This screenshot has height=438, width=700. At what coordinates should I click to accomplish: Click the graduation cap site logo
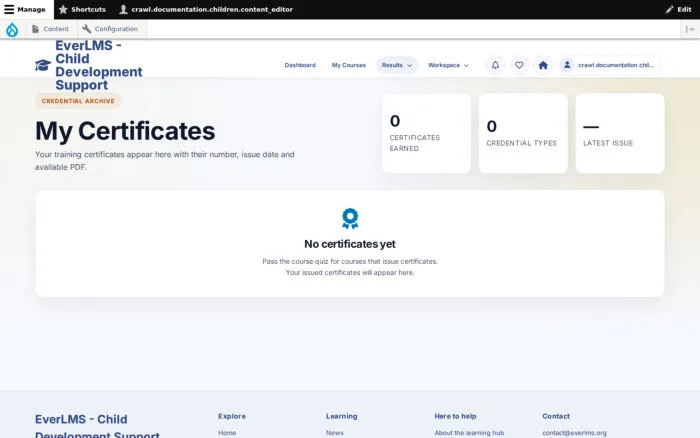[x=43, y=65]
